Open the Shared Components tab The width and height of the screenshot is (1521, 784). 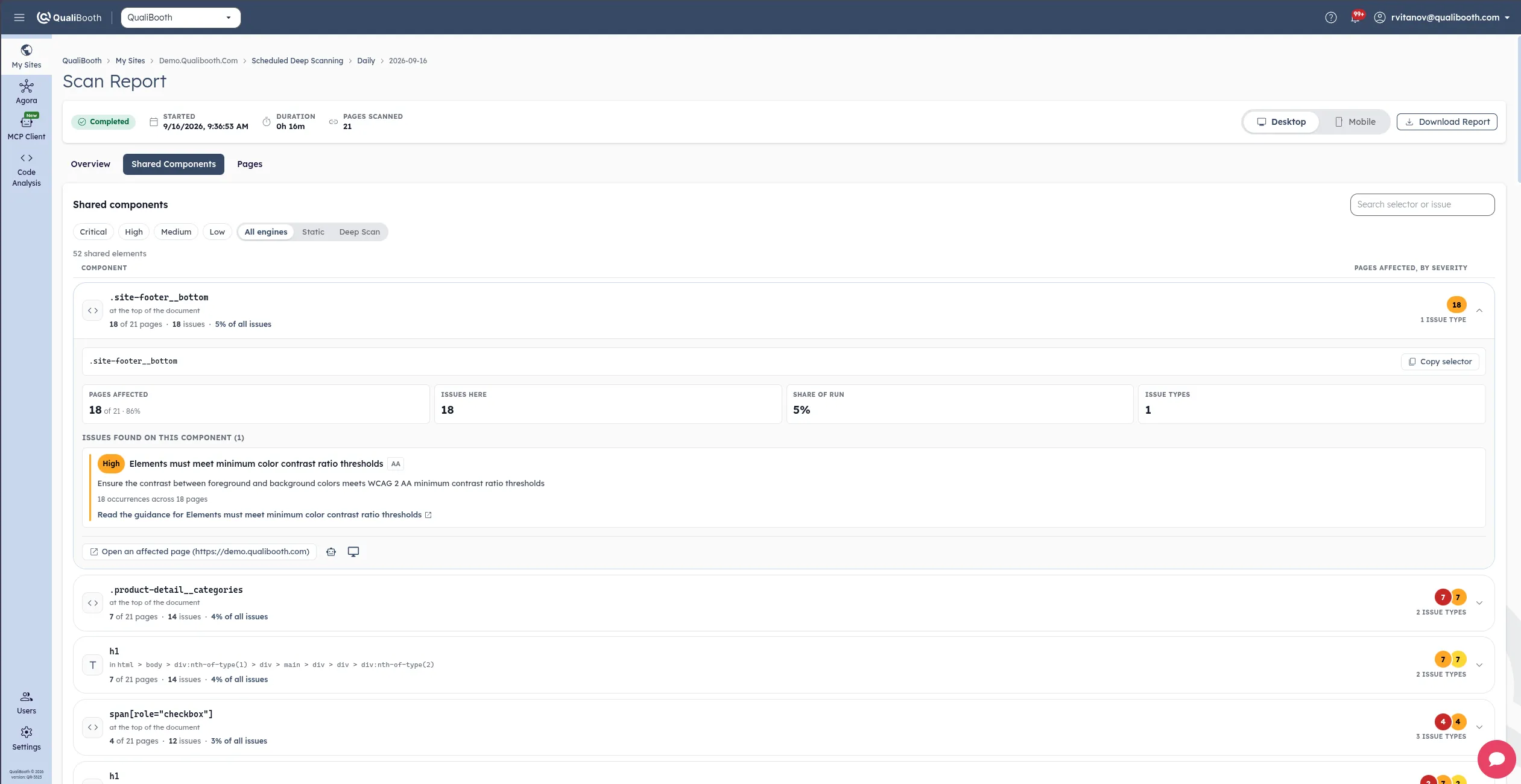[174, 164]
